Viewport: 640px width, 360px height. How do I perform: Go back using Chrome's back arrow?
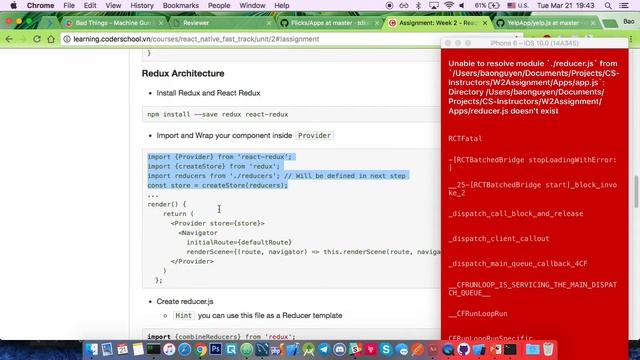coord(9,39)
